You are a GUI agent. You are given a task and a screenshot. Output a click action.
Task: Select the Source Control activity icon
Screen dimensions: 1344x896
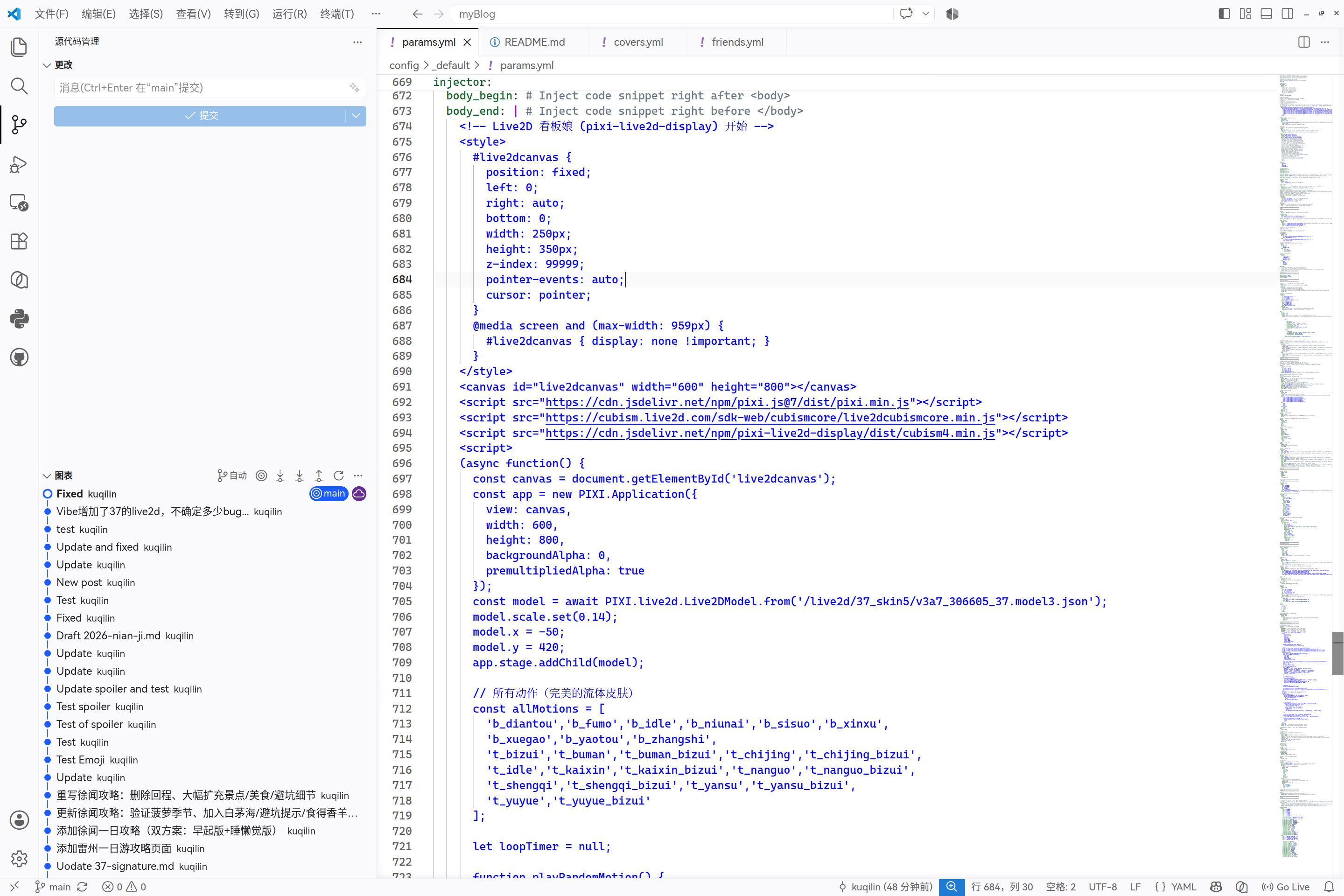coord(19,125)
